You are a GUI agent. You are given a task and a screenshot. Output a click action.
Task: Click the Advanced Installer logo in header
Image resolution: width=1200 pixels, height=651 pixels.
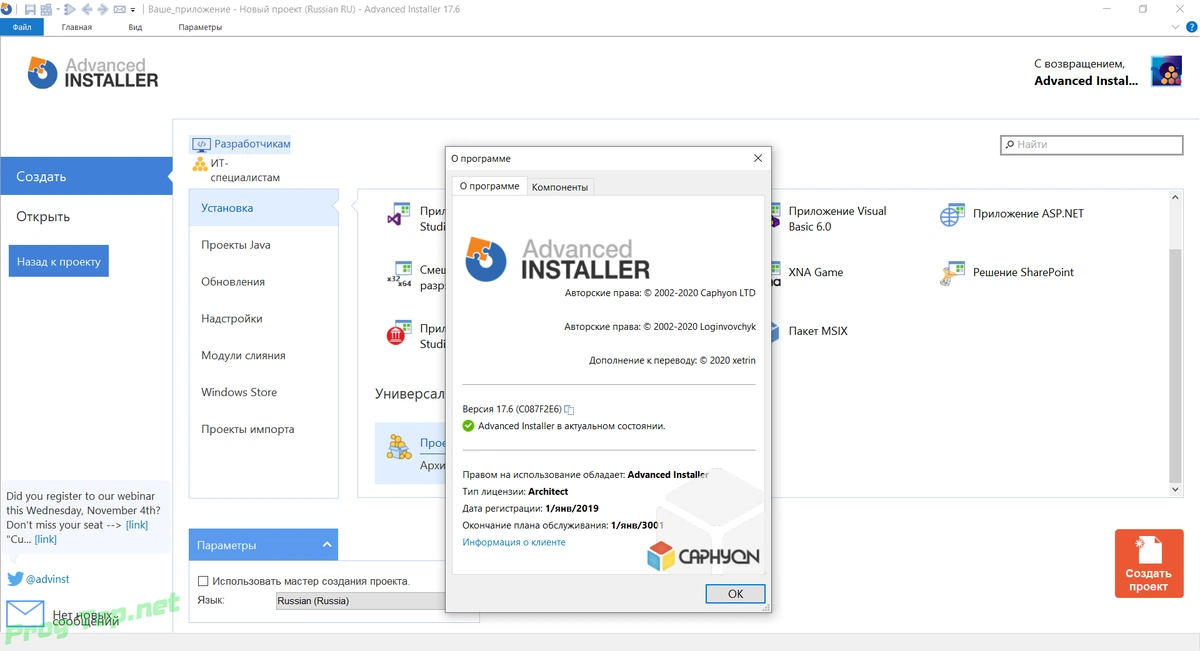point(92,73)
